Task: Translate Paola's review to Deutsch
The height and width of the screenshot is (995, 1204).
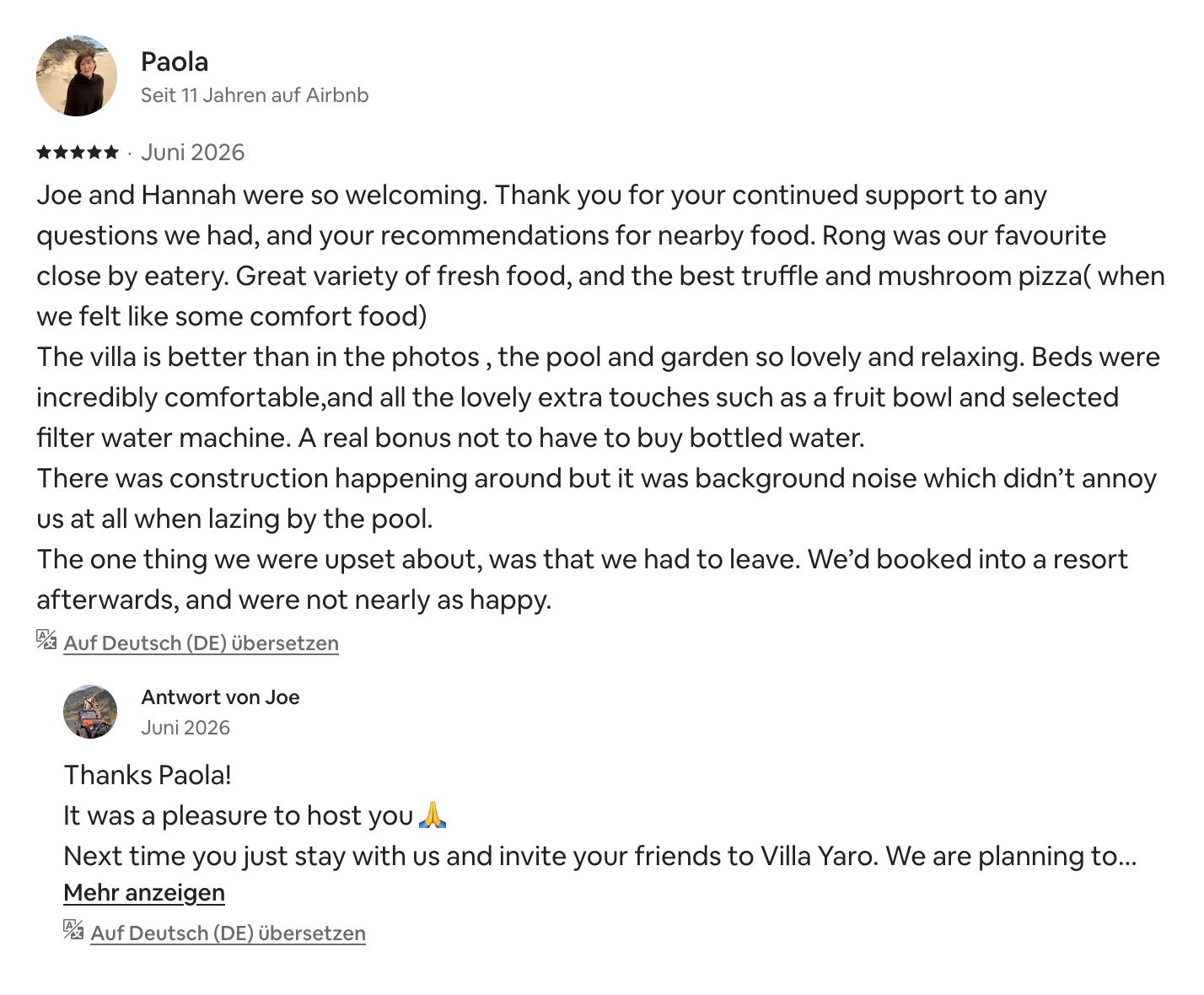Action: (201, 643)
